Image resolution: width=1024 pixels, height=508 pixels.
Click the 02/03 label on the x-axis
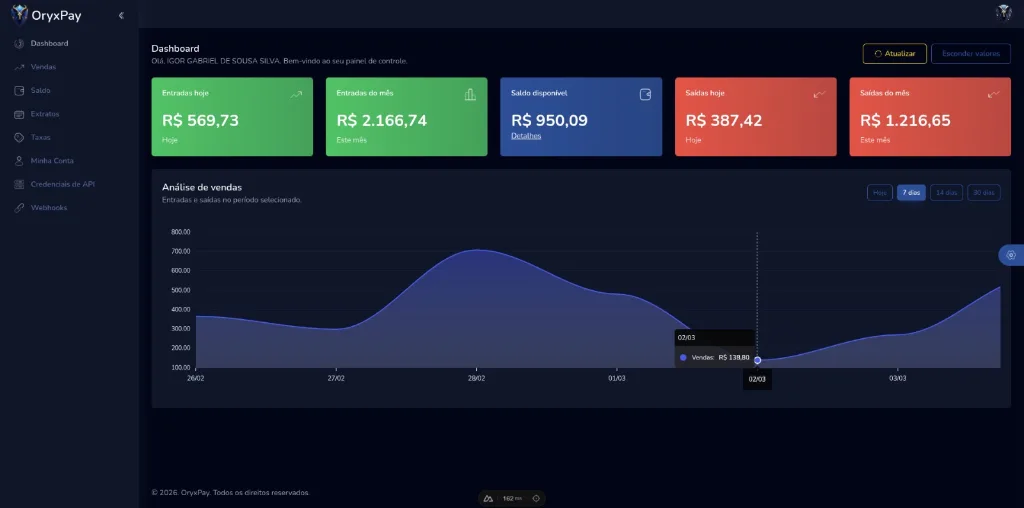[758, 379]
